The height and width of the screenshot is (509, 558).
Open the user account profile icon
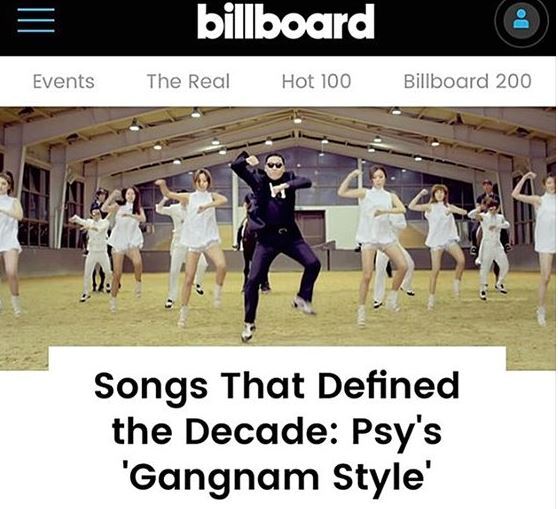[521, 21]
